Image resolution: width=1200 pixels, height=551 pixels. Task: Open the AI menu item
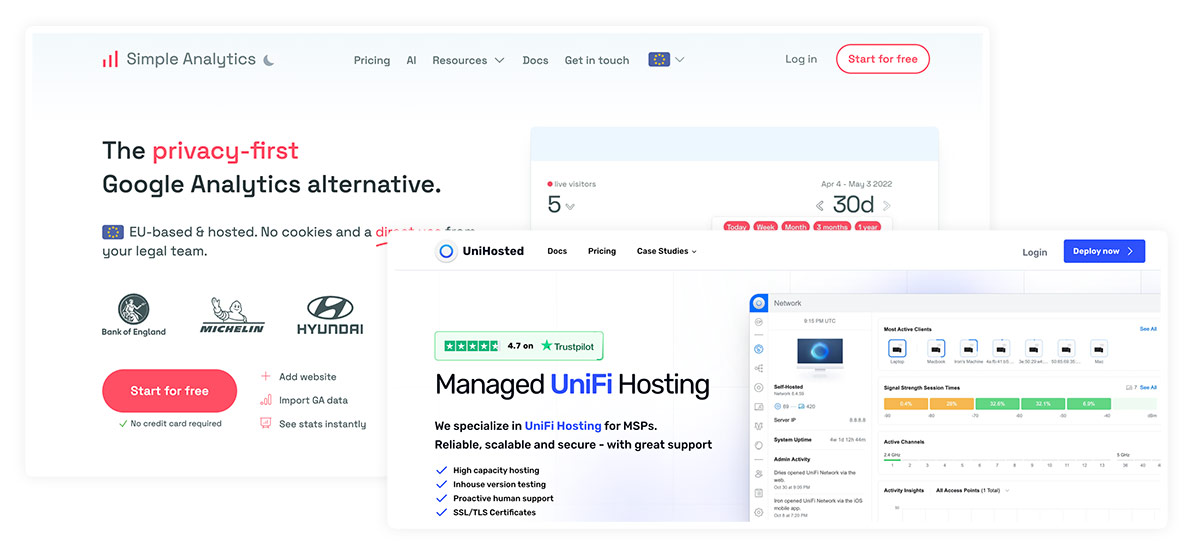pyautogui.click(x=411, y=60)
